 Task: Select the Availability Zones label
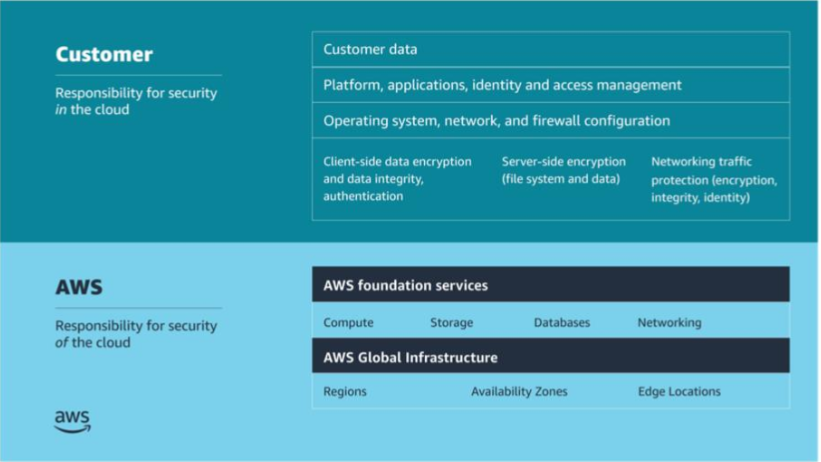(x=519, y=392)
